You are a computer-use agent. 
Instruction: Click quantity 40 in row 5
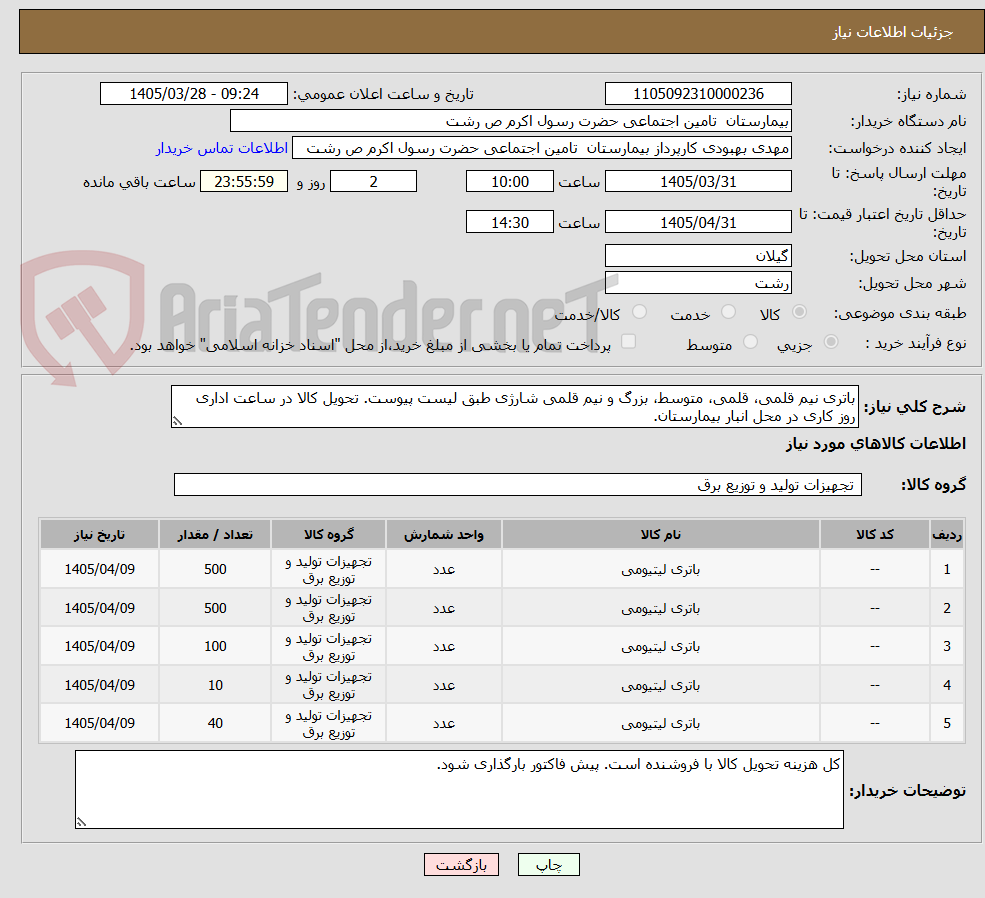click(215, 723)
